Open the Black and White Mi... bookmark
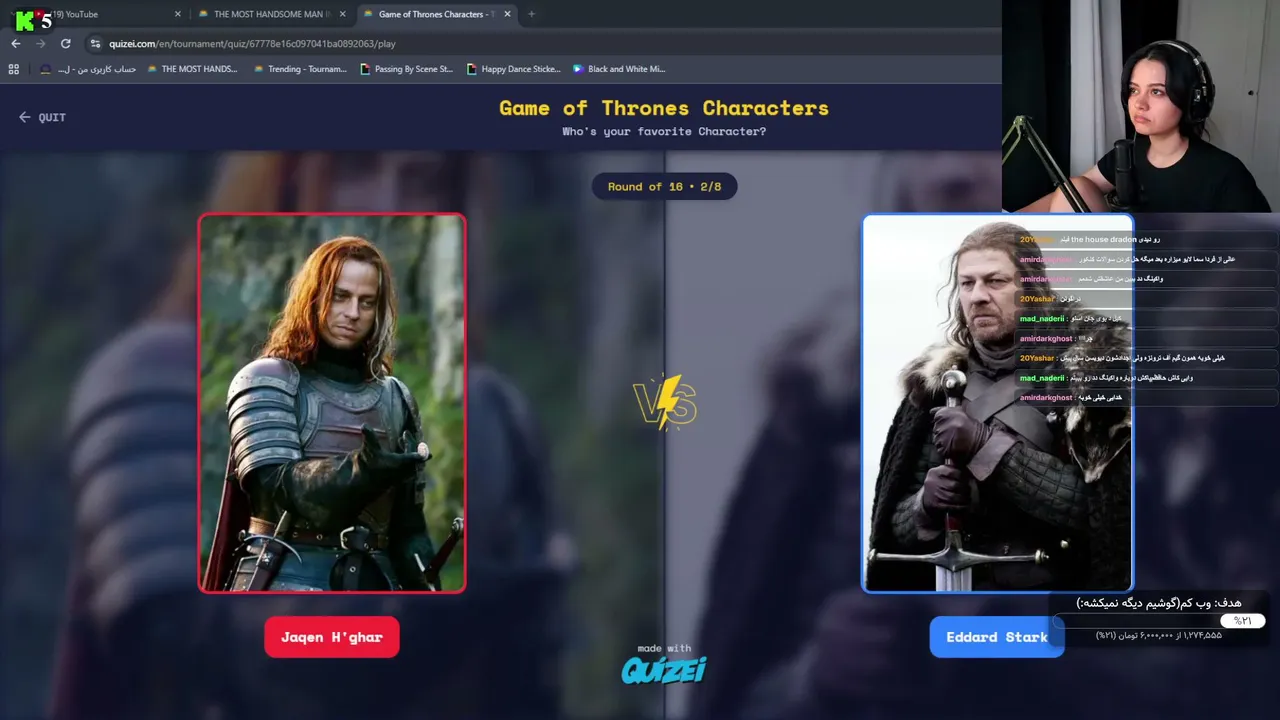Image resolution: width=1280 pixels, height=720 pixels. [x=619, y=69]
